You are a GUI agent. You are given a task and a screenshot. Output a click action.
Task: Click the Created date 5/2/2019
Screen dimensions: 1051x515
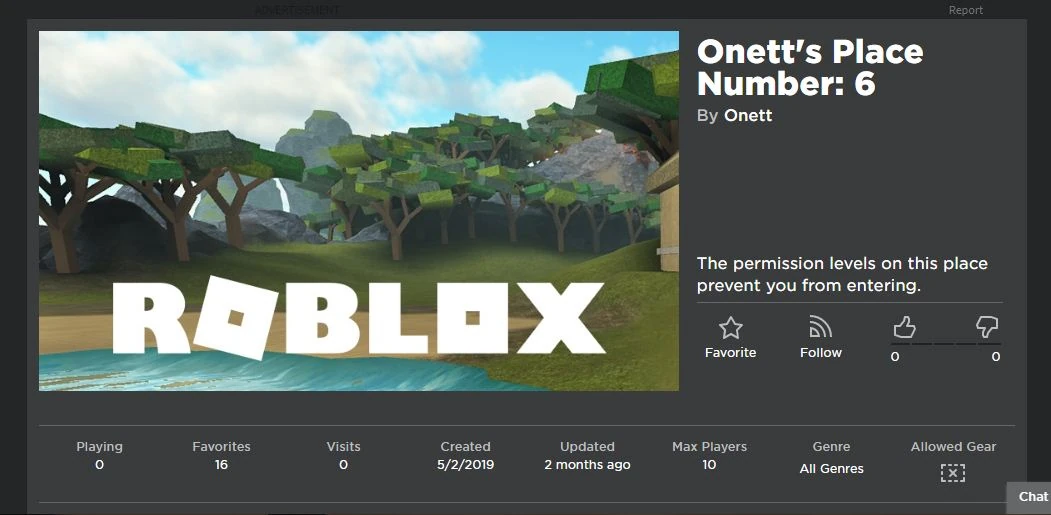tap(465, 465)
